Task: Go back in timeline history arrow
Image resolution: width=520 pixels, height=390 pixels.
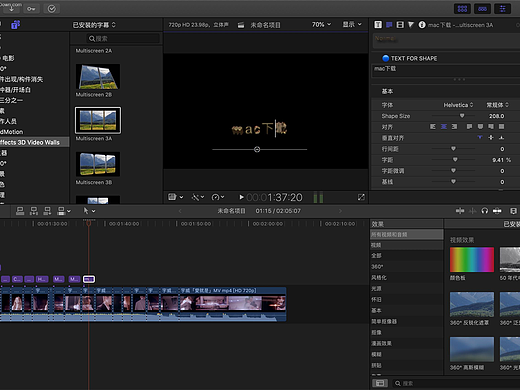Action: coord(180,211)
